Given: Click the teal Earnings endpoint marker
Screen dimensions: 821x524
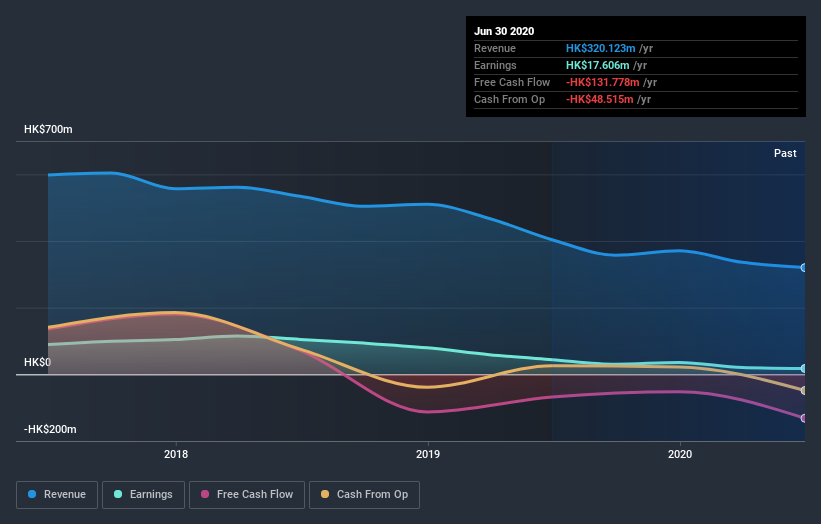Looking at the screenshot, I should [x=803, y=369].
